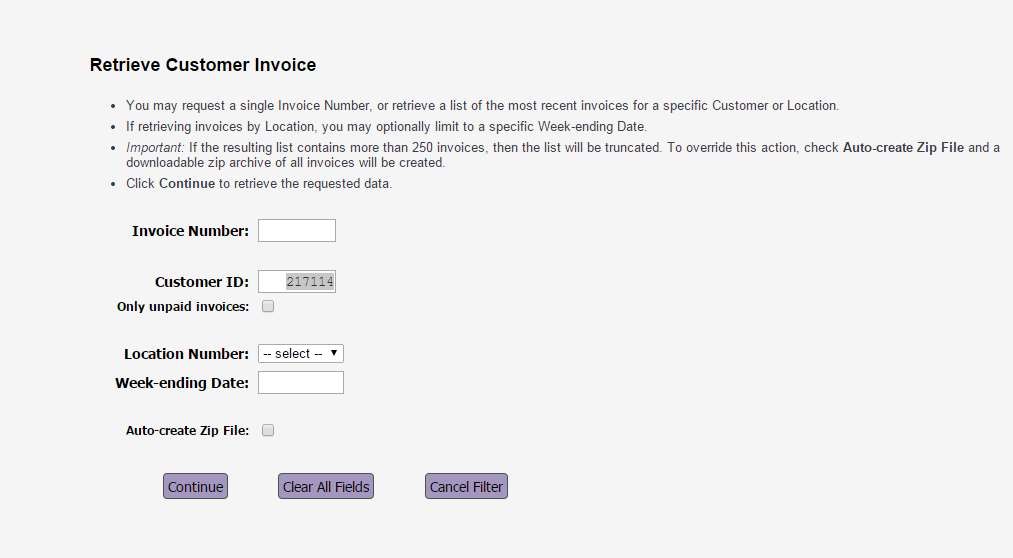This screenshot has width=1013, height=558.
Task: Click the italic Important: text
Action: pos(155,147)
